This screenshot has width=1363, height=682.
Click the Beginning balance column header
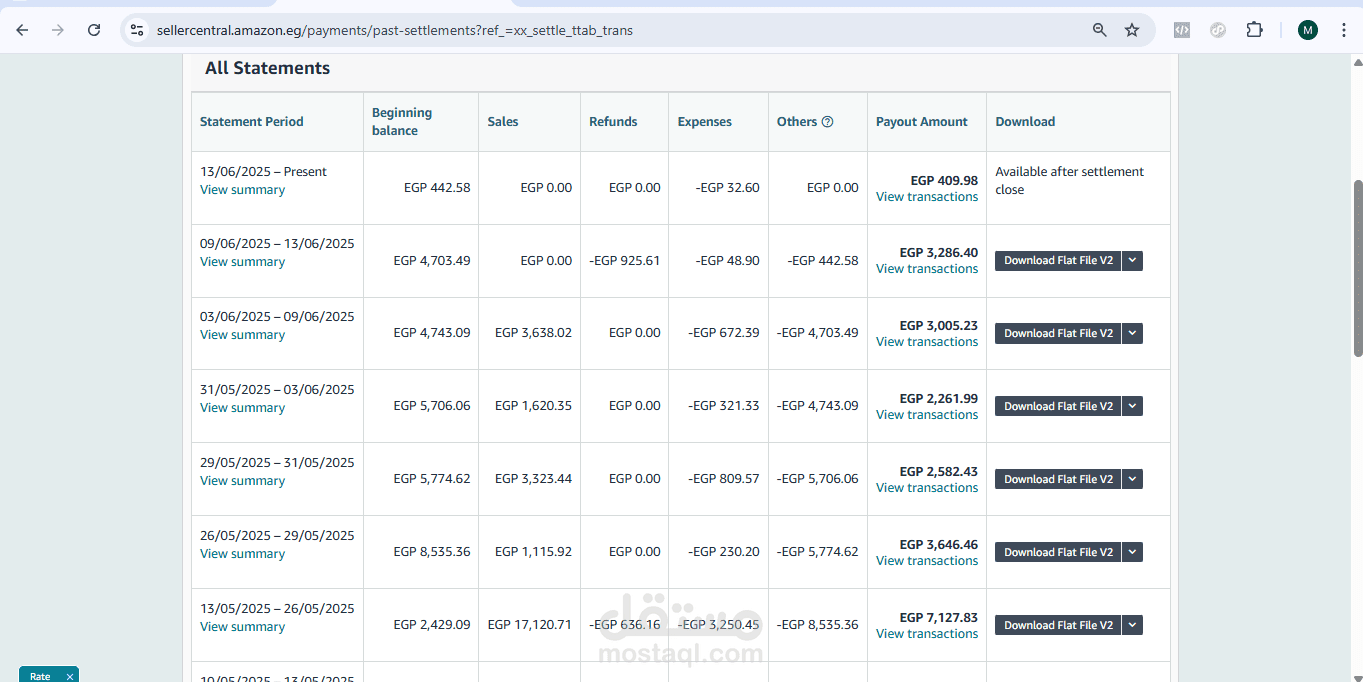[x=402, y=122]
